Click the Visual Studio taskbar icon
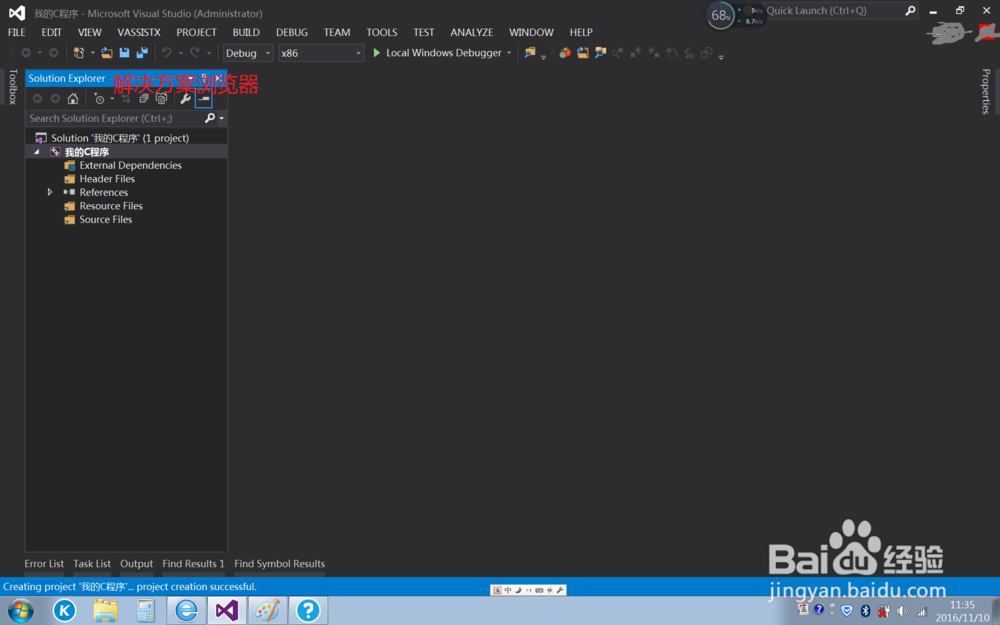 227,611
